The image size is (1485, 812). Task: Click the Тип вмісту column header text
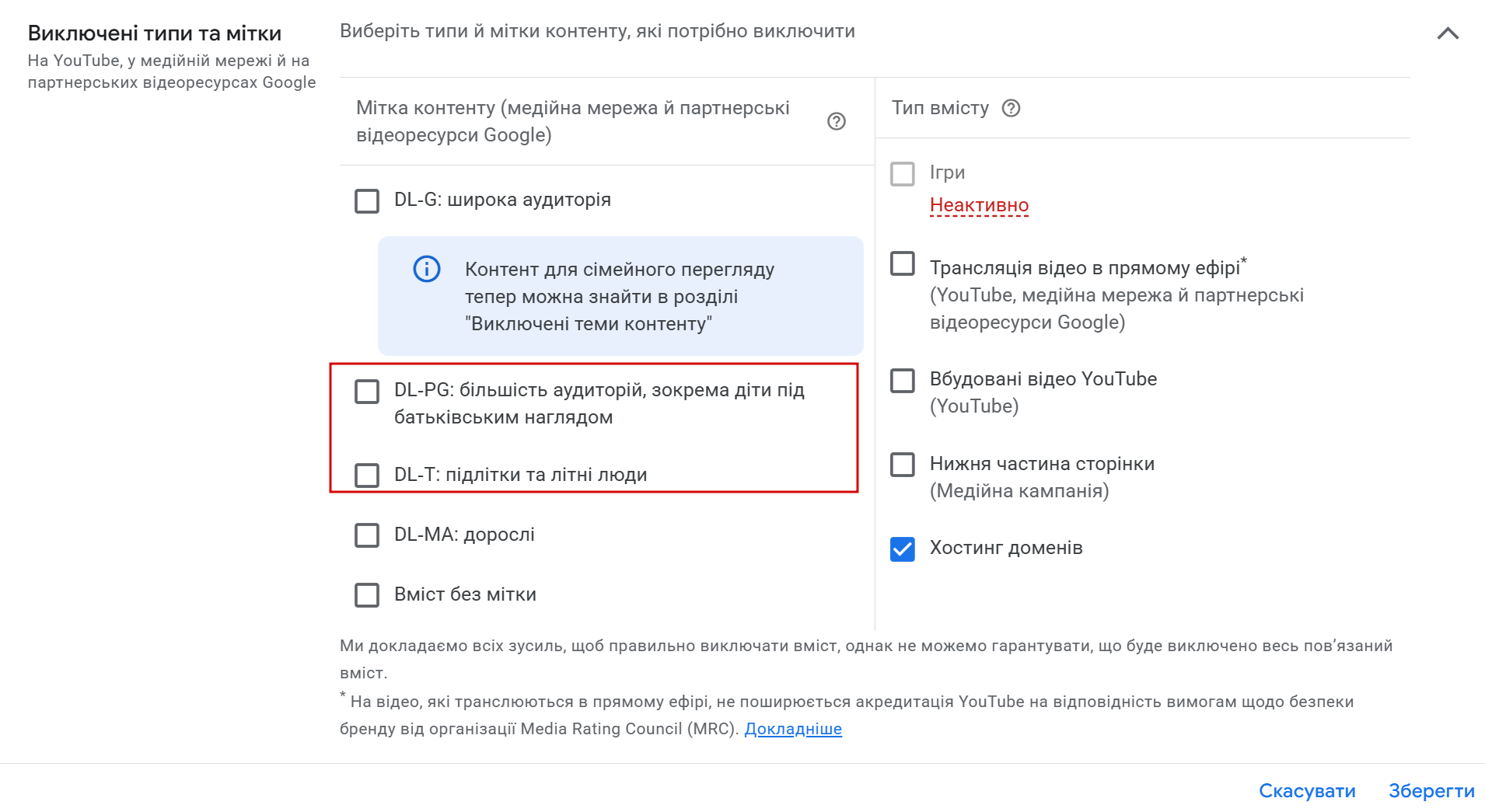(x=940, y=108)
